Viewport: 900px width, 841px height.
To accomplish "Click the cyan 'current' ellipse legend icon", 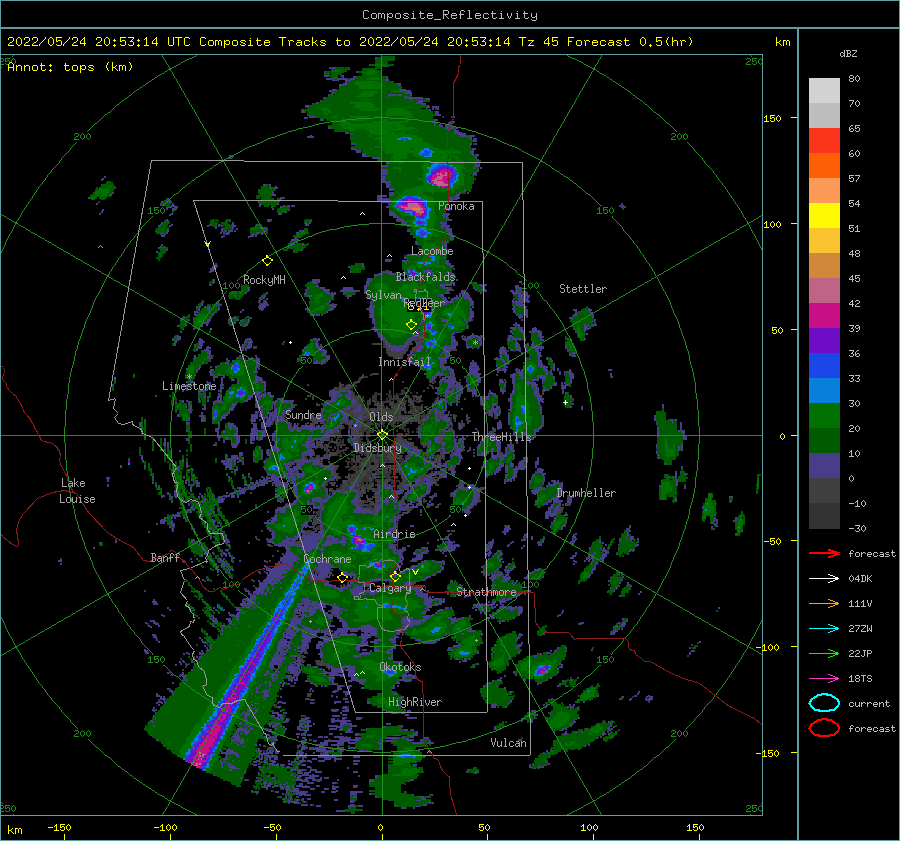I will pos(824,703).
